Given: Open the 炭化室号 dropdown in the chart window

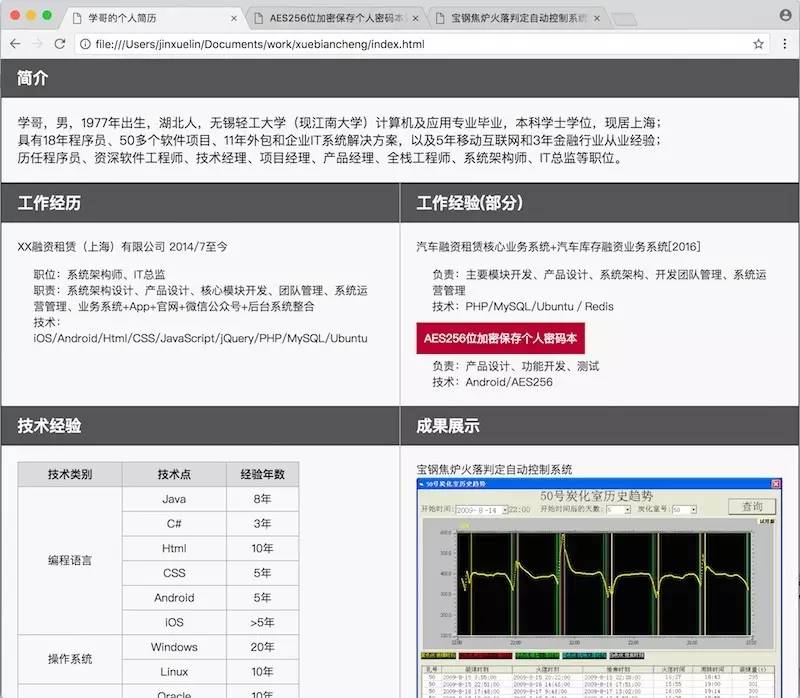Looking at the screenshot, I should tap(694, 508).
